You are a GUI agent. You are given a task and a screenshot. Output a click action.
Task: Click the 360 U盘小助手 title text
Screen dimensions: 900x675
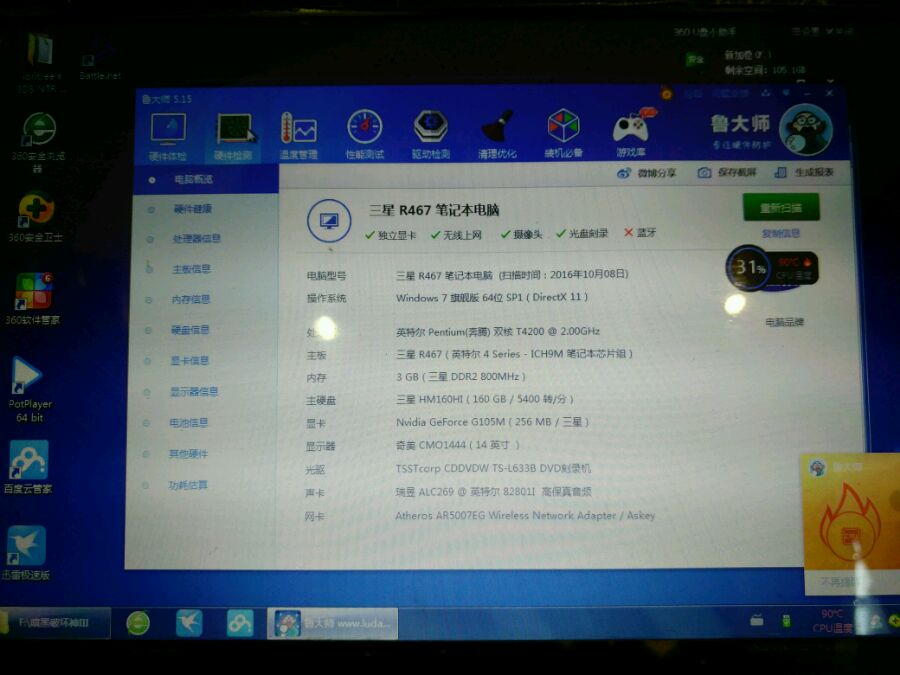(x=704, y=32)
